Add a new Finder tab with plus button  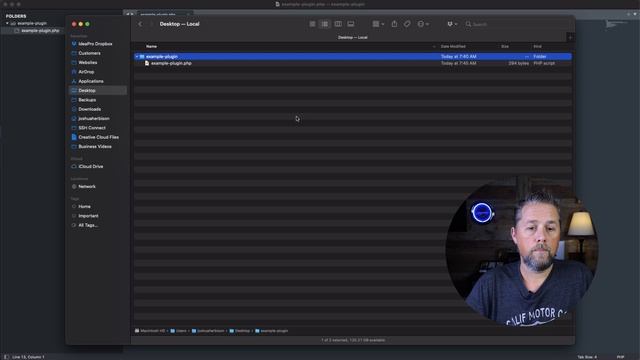(570, 38)
